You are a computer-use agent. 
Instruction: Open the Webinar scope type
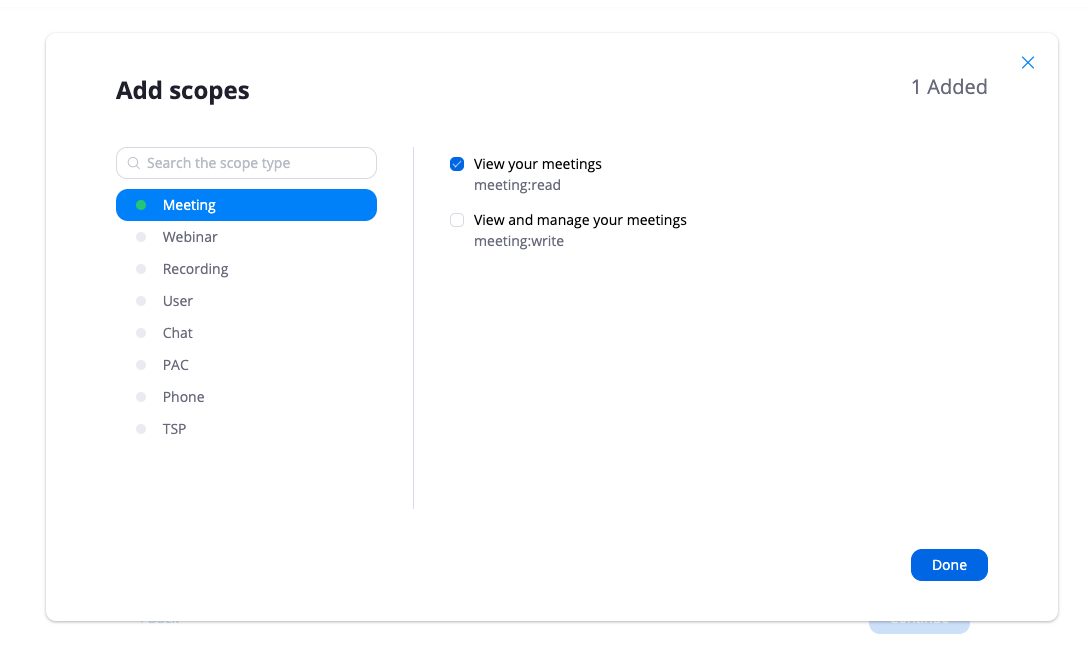pos(190,237)
